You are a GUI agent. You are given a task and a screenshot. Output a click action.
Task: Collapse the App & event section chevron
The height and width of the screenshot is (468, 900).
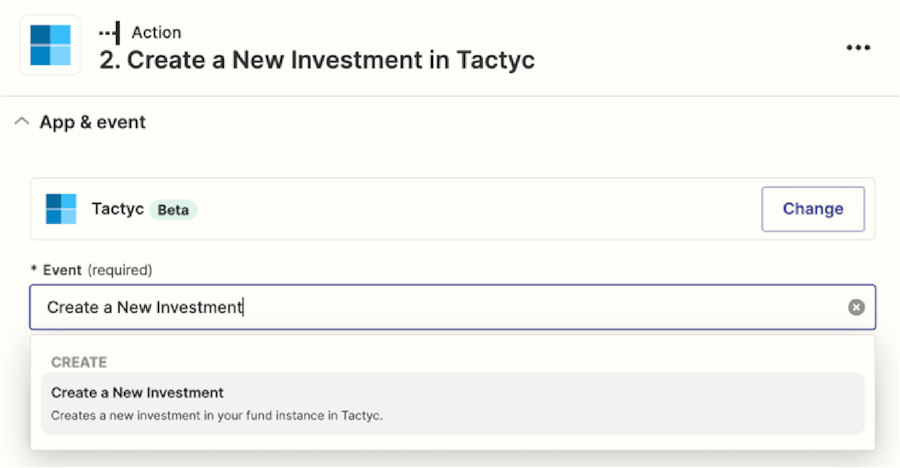tap(22, 122)
